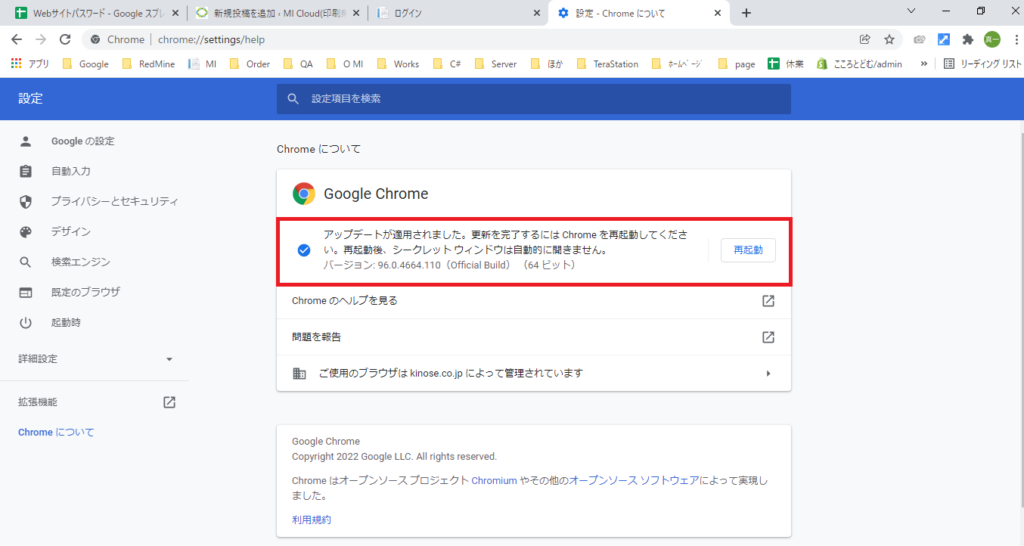Click the grey cloud extension icon
The image size is (1024, 546).
920,39
